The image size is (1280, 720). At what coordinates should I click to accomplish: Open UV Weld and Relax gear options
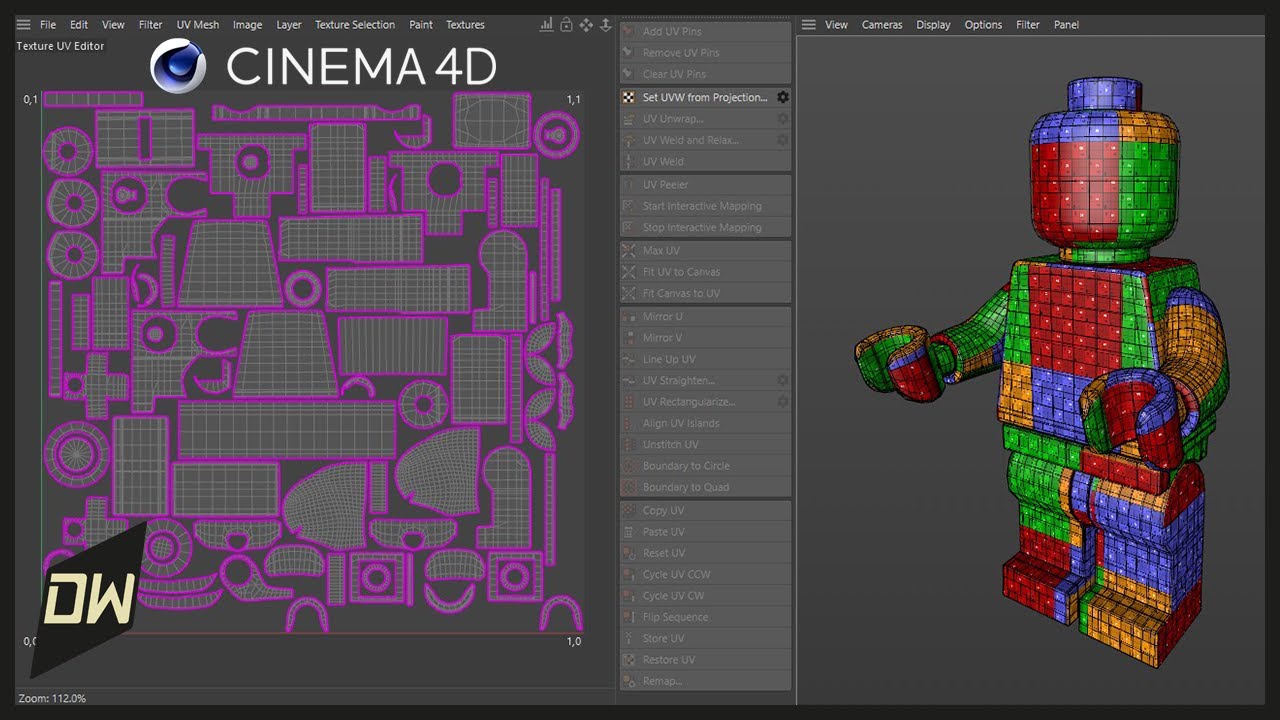pos(783,140)
